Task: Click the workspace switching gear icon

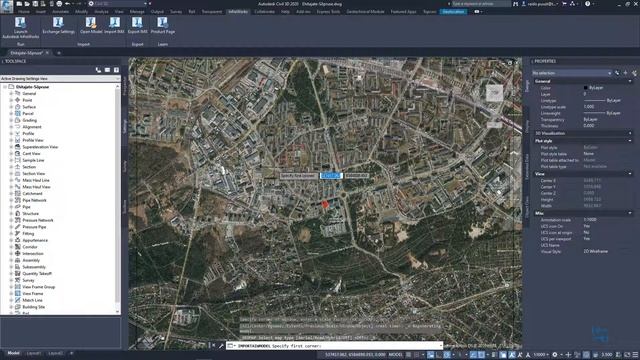Action: [x=555, y=355]
